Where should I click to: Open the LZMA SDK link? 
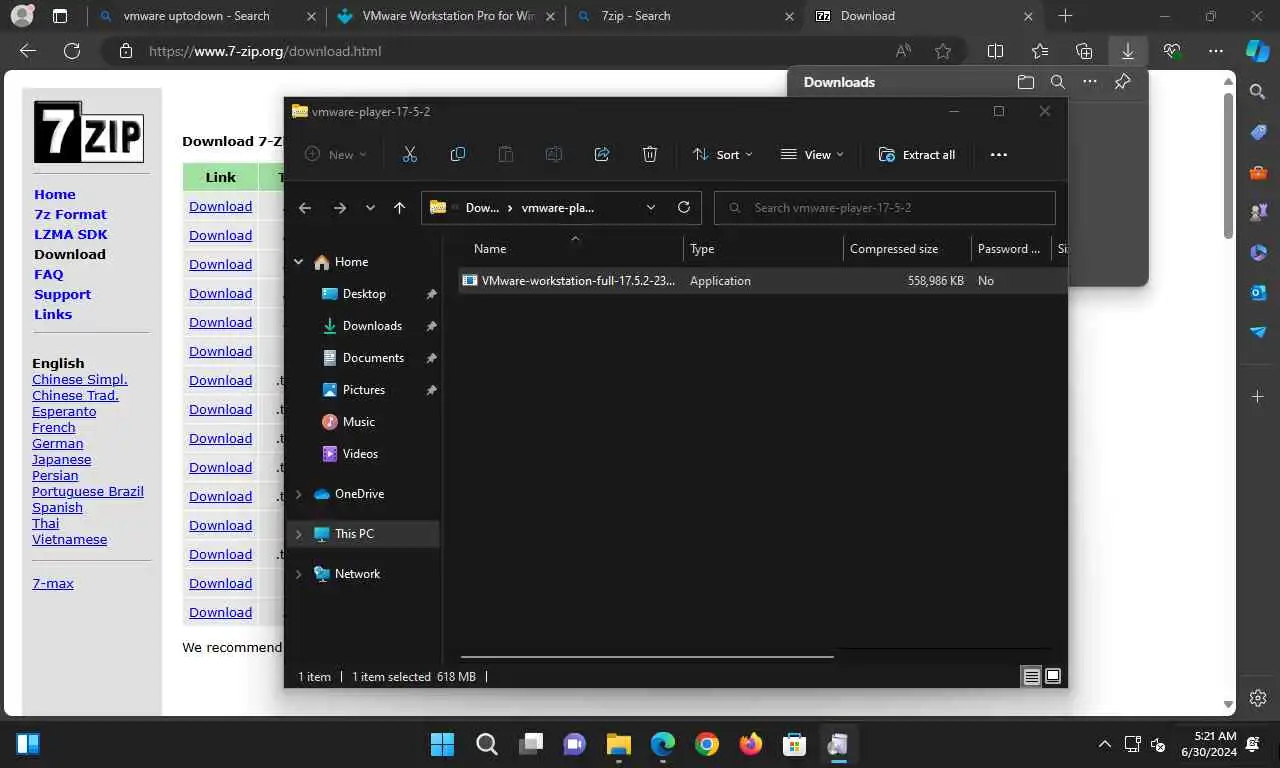[x=71, y=234]
